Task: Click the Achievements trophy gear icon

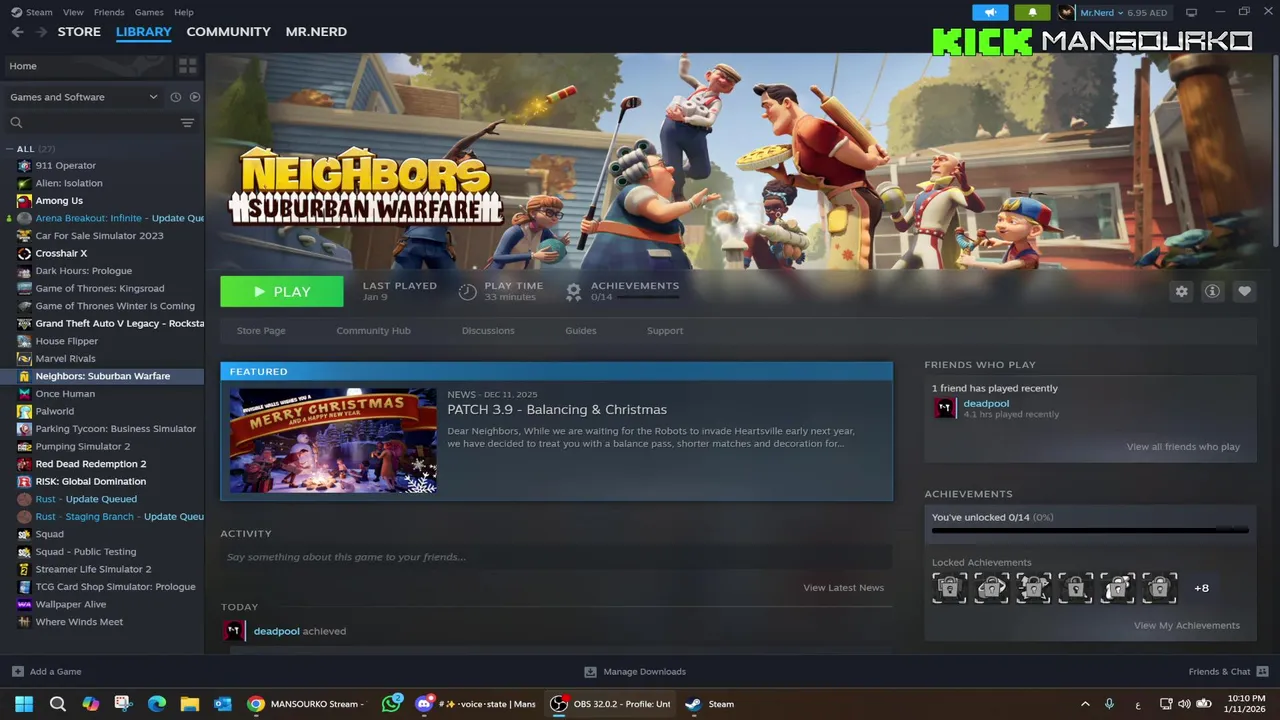Action: pyautogui.click(x=573, y=291)
